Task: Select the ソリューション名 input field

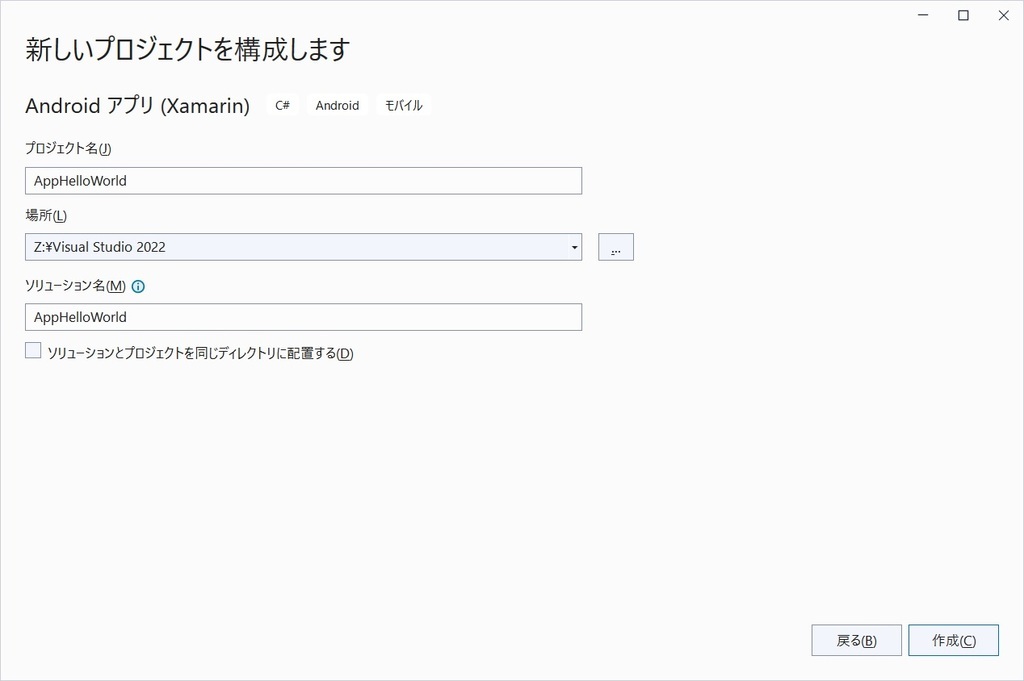Action: 300,316
